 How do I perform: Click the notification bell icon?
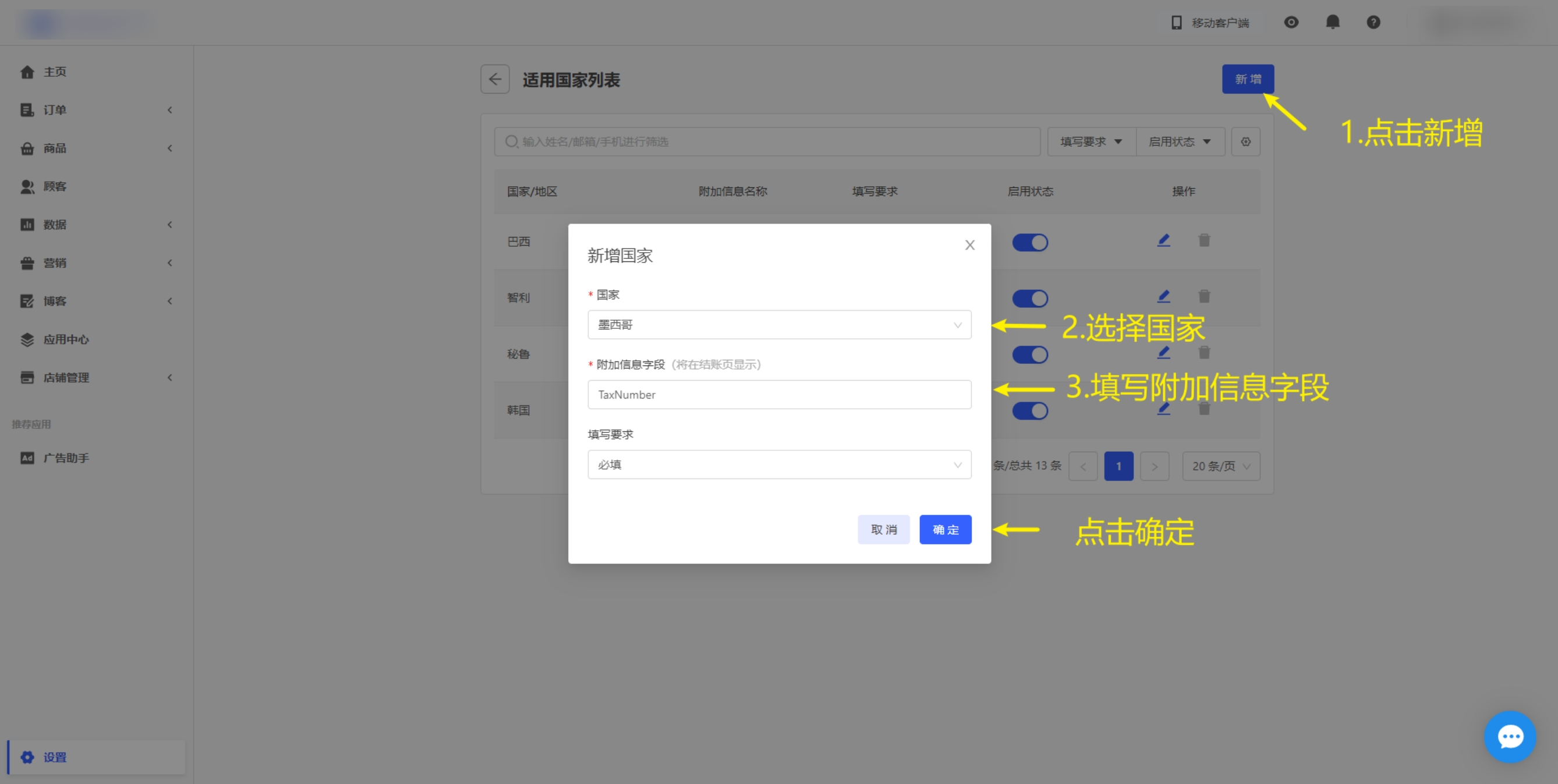tap(1333, 22)
